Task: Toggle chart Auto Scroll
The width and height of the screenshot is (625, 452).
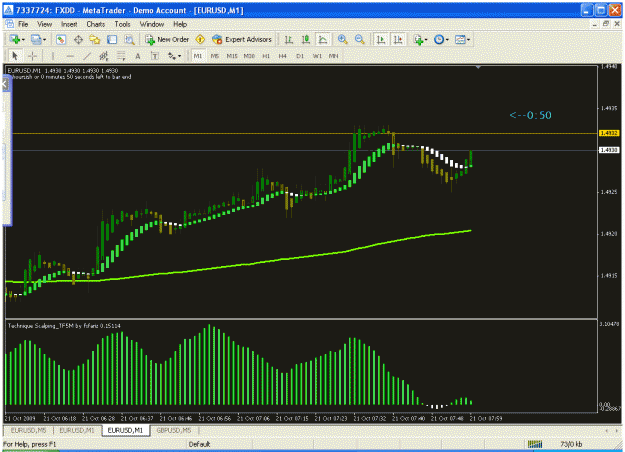Action: point(381,39)
